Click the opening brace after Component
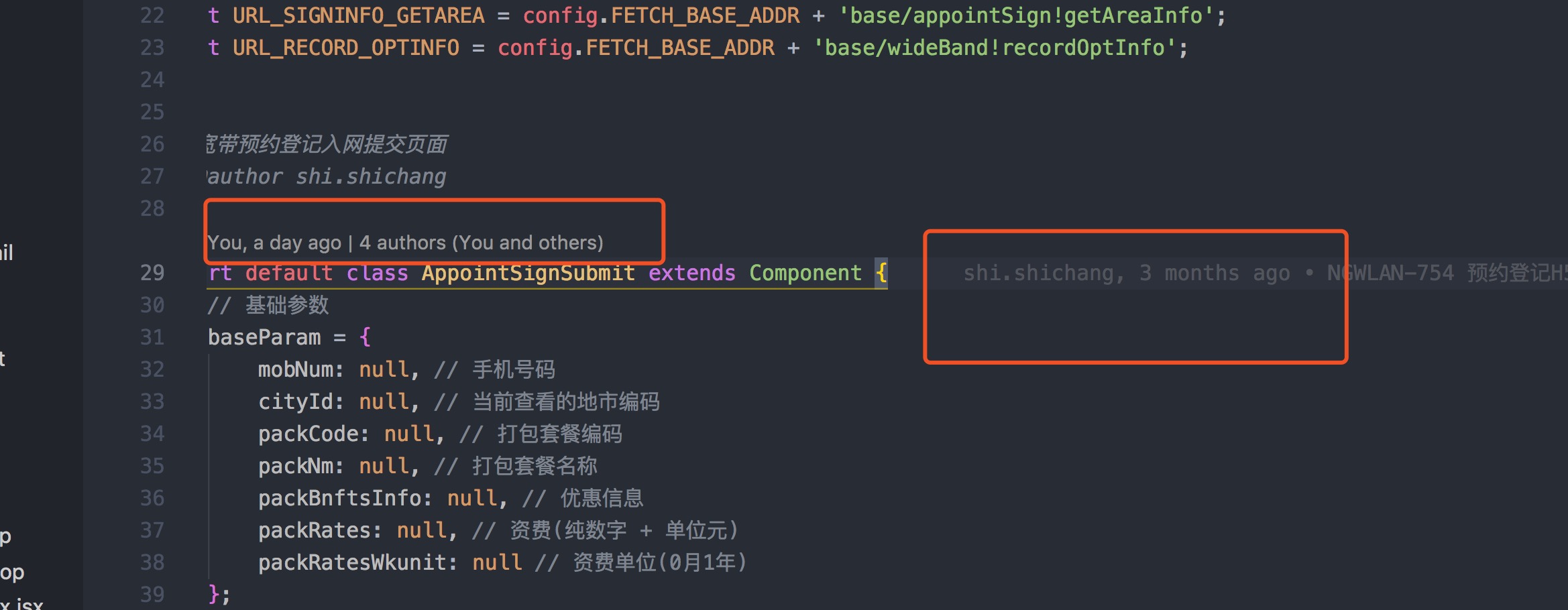This screenshot has height=610, width=1568. pos(881,273)
